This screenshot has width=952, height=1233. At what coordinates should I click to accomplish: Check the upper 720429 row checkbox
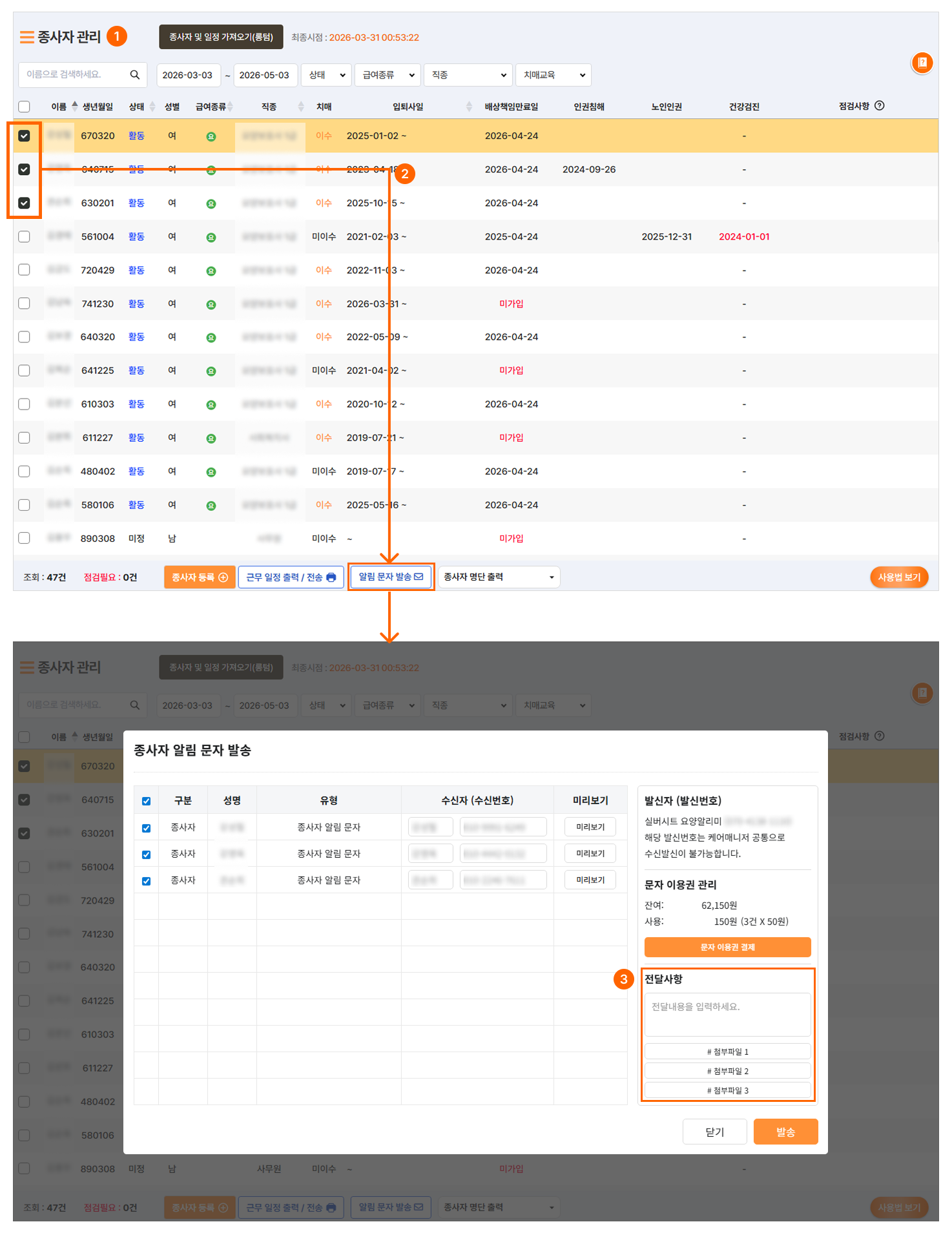[x=24, y=270]
